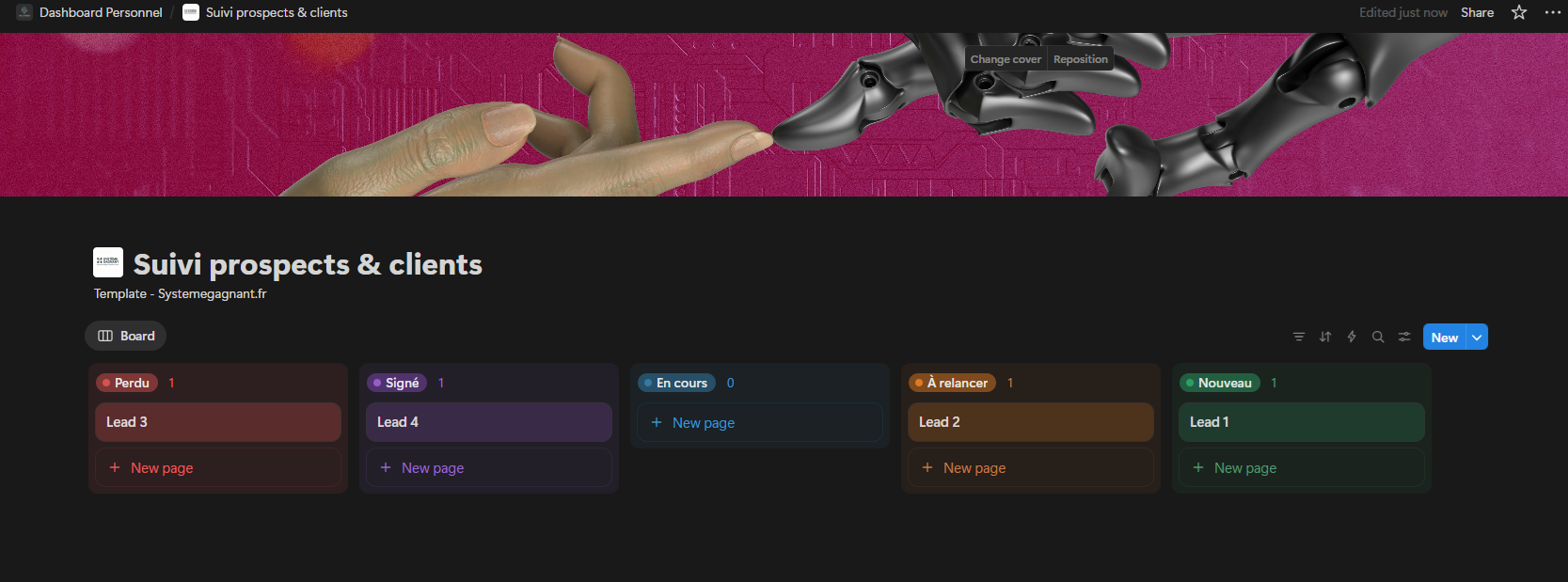Viewport: 1568px width, 582px height.
Task: Click the Board view layout icon
Action: [105, 336]
